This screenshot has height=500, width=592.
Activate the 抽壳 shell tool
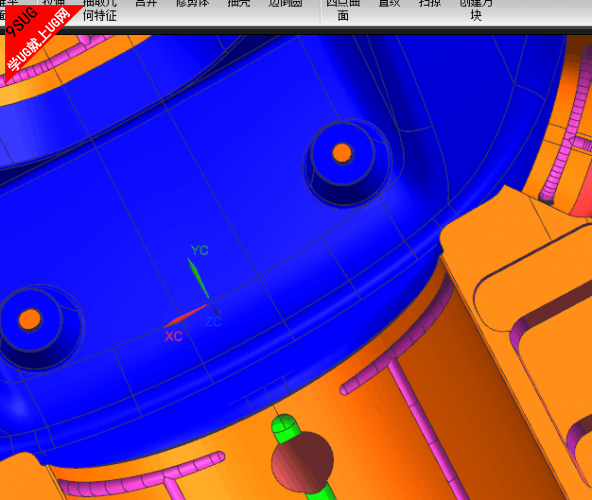point(239,3)
